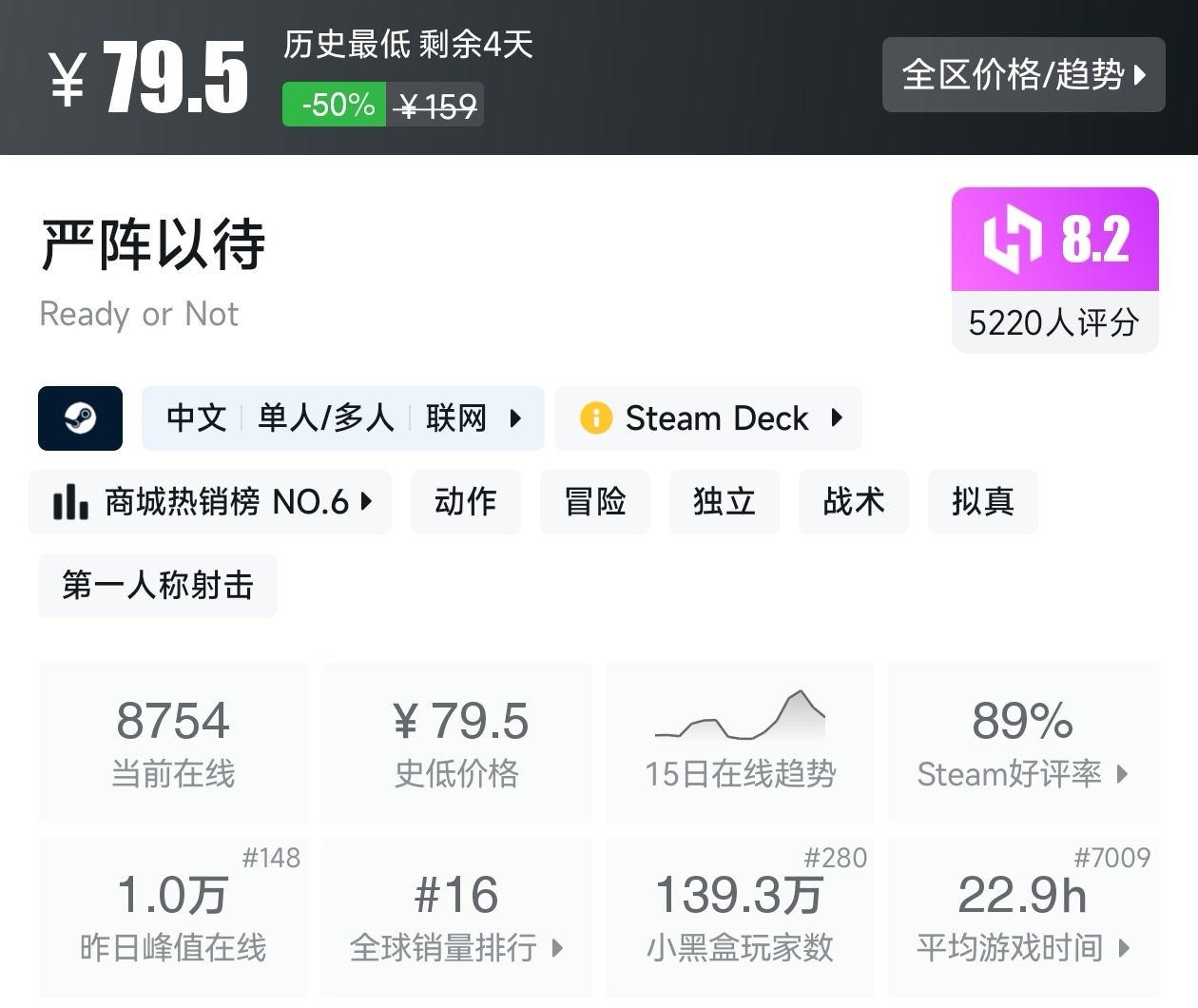This screenshot has width=1198, height=1008.
Task: Open 商城热销榜 NO.6 ranking list
Action: (x=210, y=501)
